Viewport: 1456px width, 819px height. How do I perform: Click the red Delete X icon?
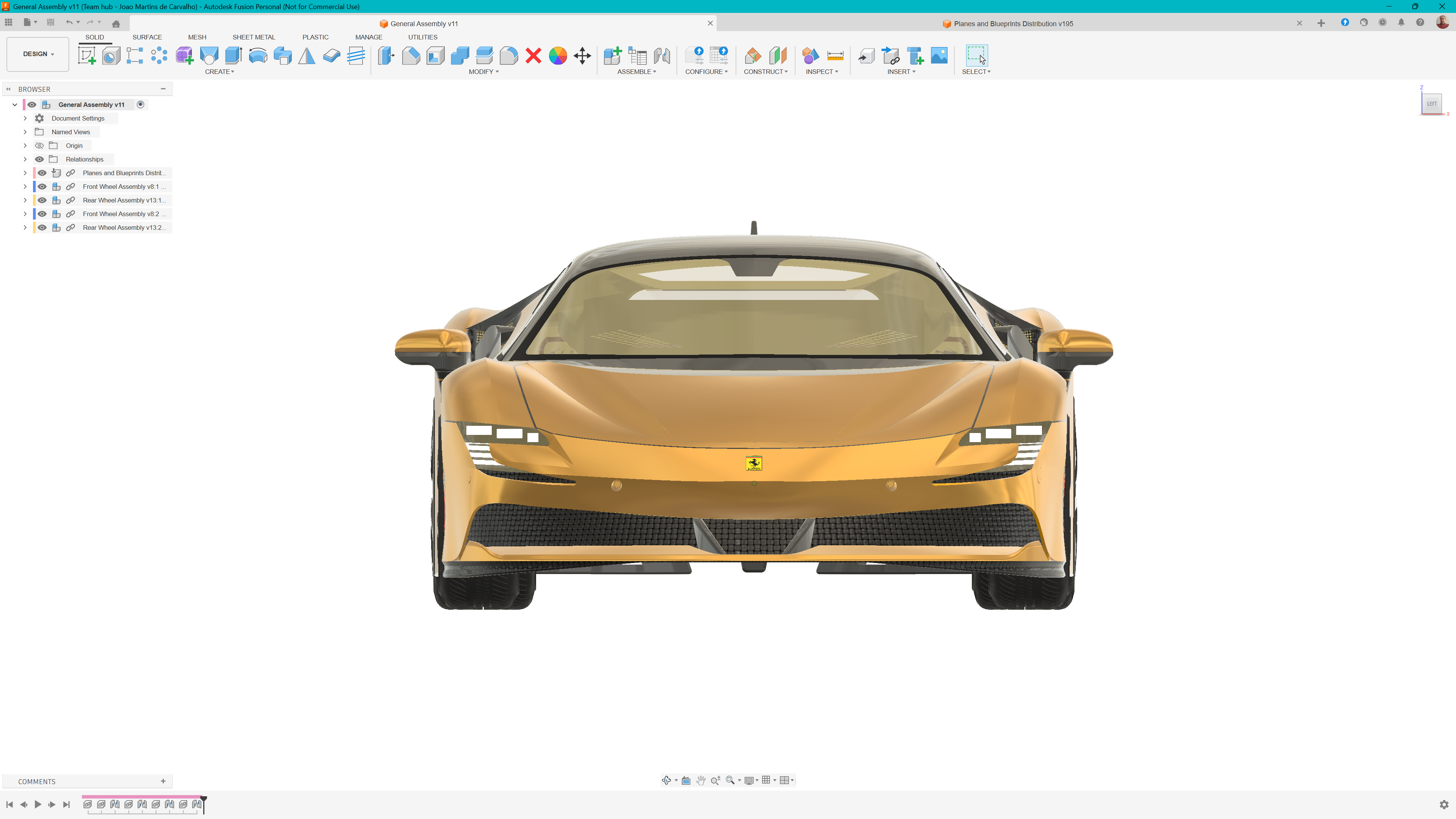point(533,55)
